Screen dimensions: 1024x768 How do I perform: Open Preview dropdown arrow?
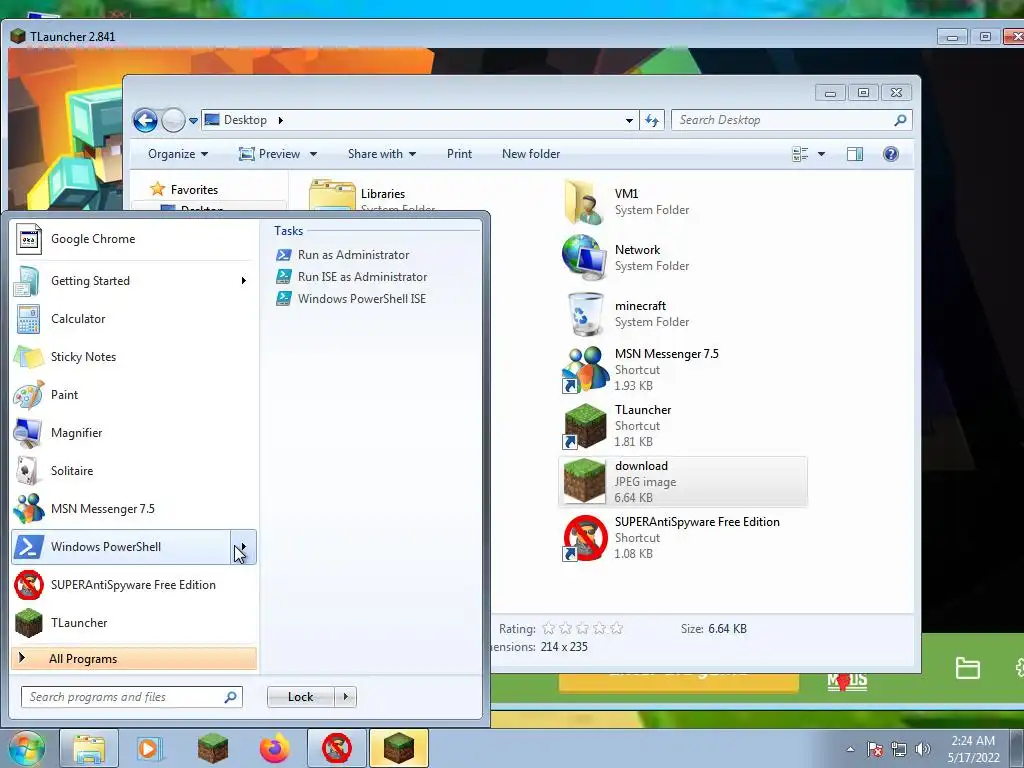[x=313, y=154]
